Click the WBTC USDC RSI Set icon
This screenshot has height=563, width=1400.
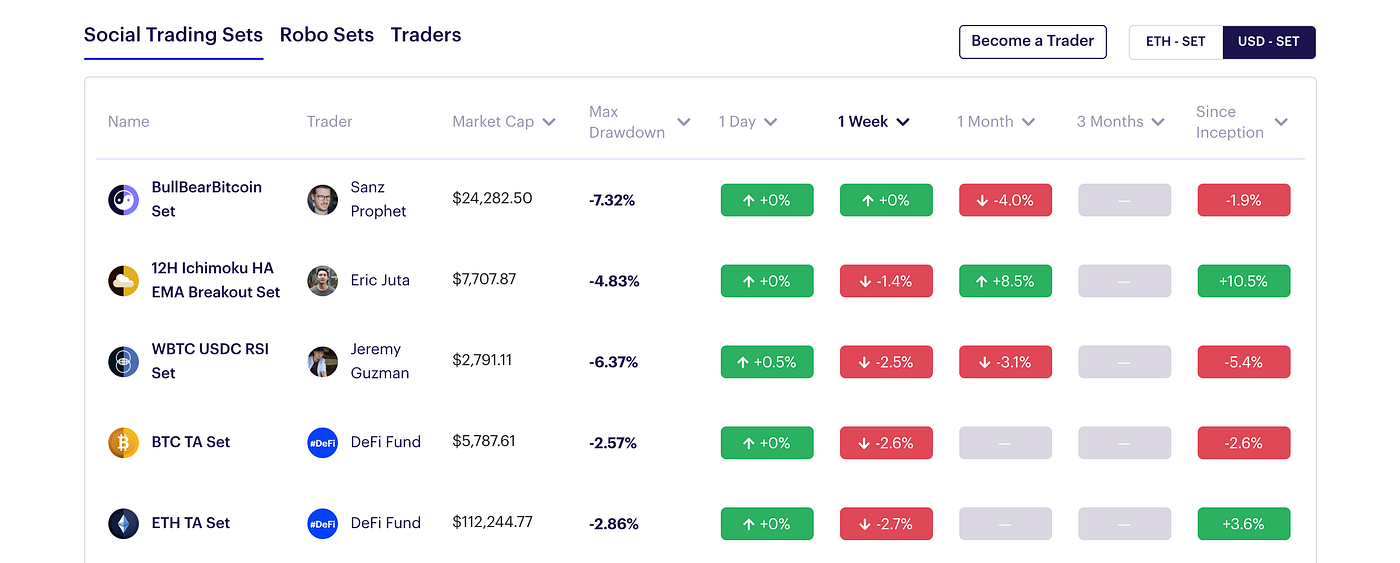[x=123, y=362]
